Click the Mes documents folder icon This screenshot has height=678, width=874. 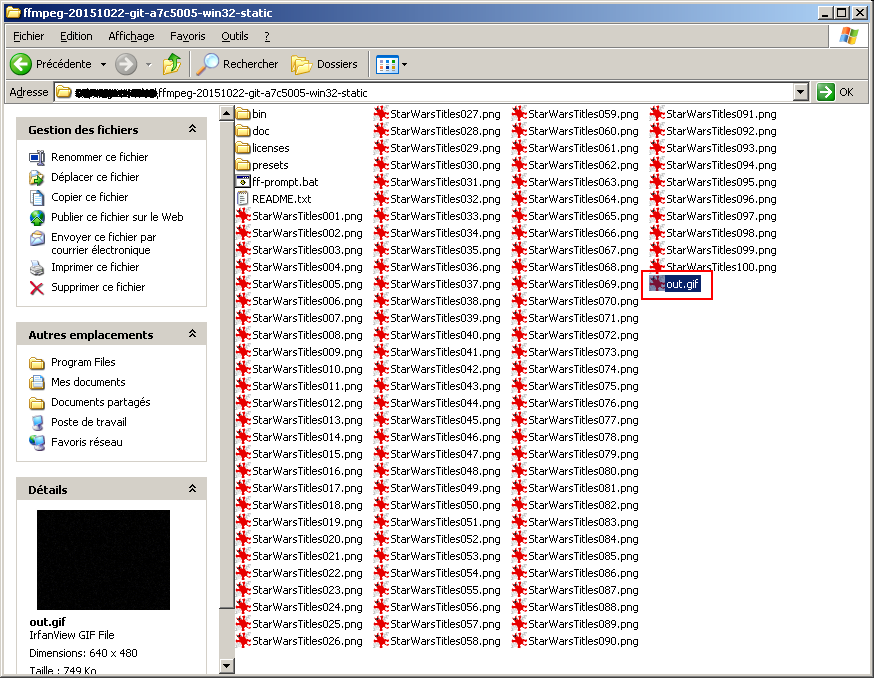coord(37,382)
